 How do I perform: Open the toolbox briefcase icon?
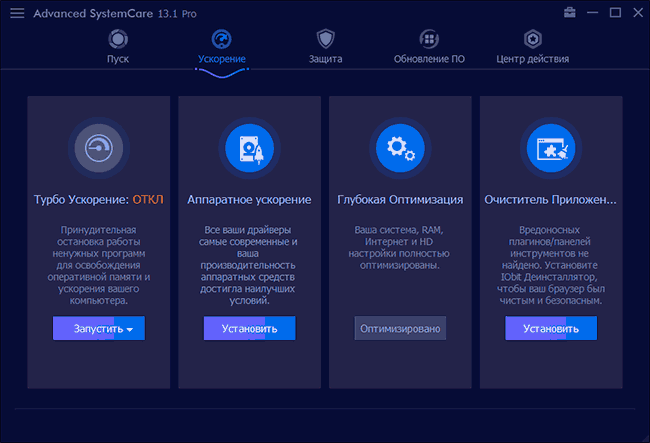coord(570,13)
